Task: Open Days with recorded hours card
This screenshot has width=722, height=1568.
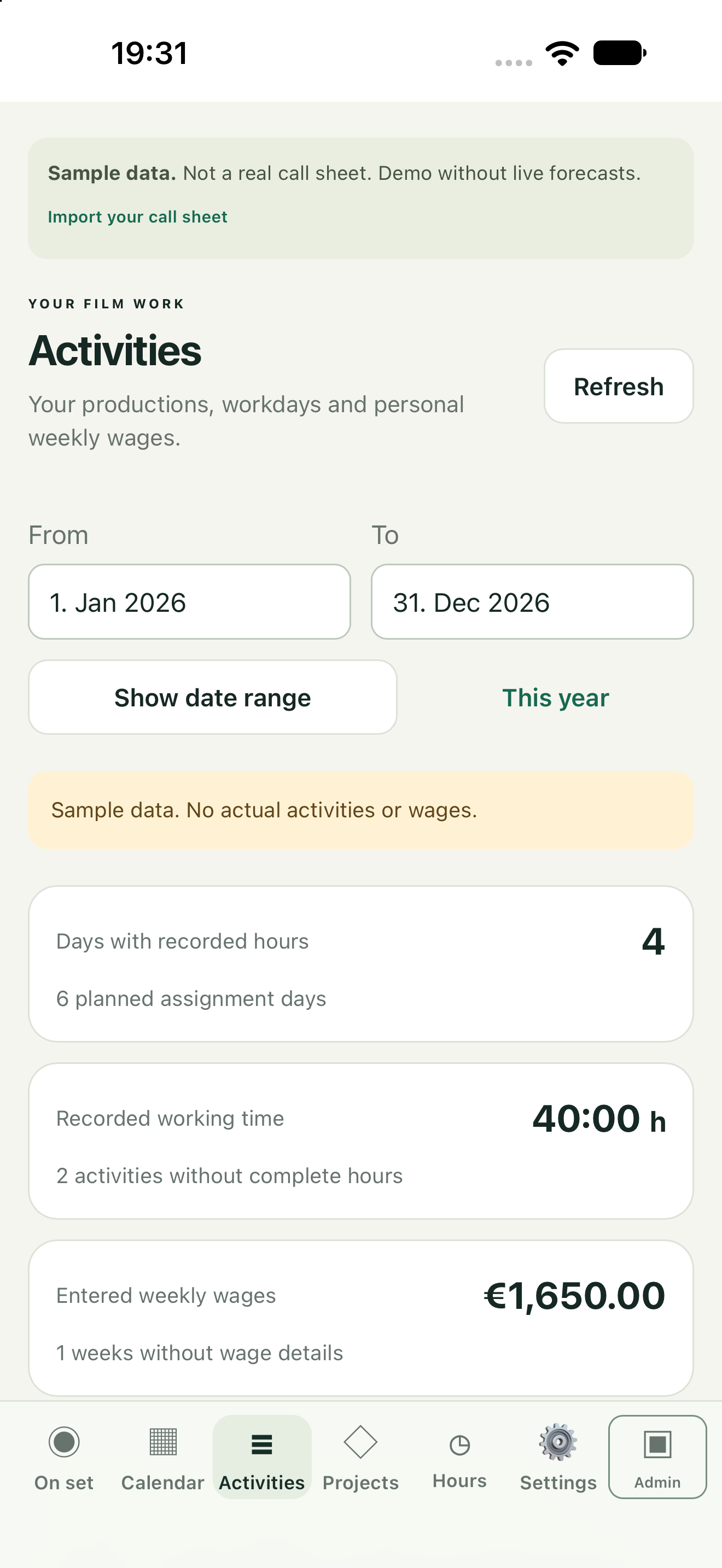Action: (x=361, y=963)
